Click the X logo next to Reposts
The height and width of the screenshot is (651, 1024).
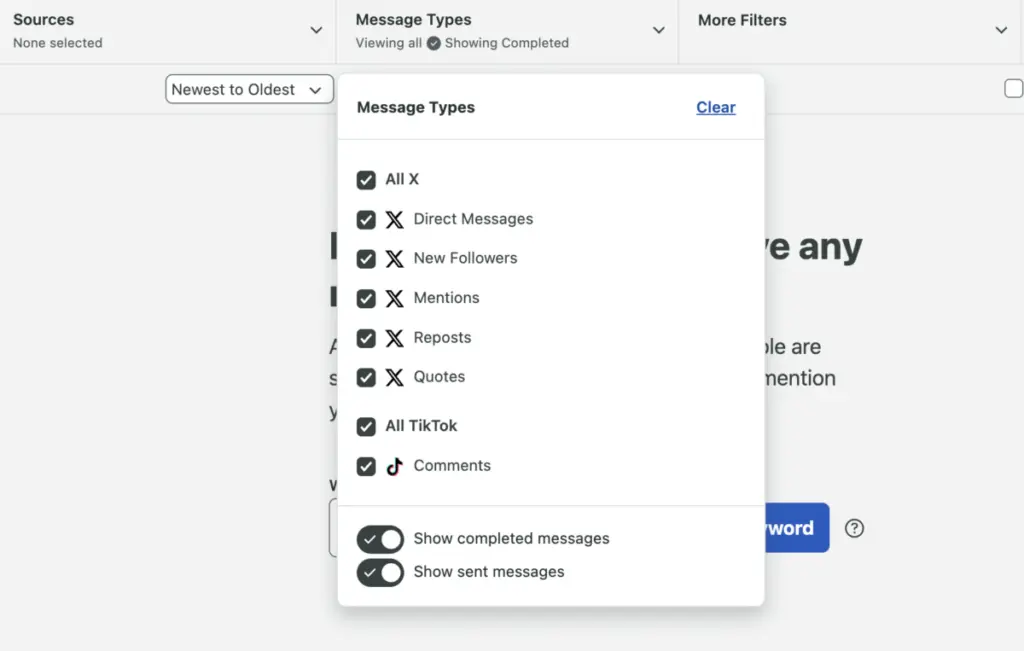coord(395,338)
